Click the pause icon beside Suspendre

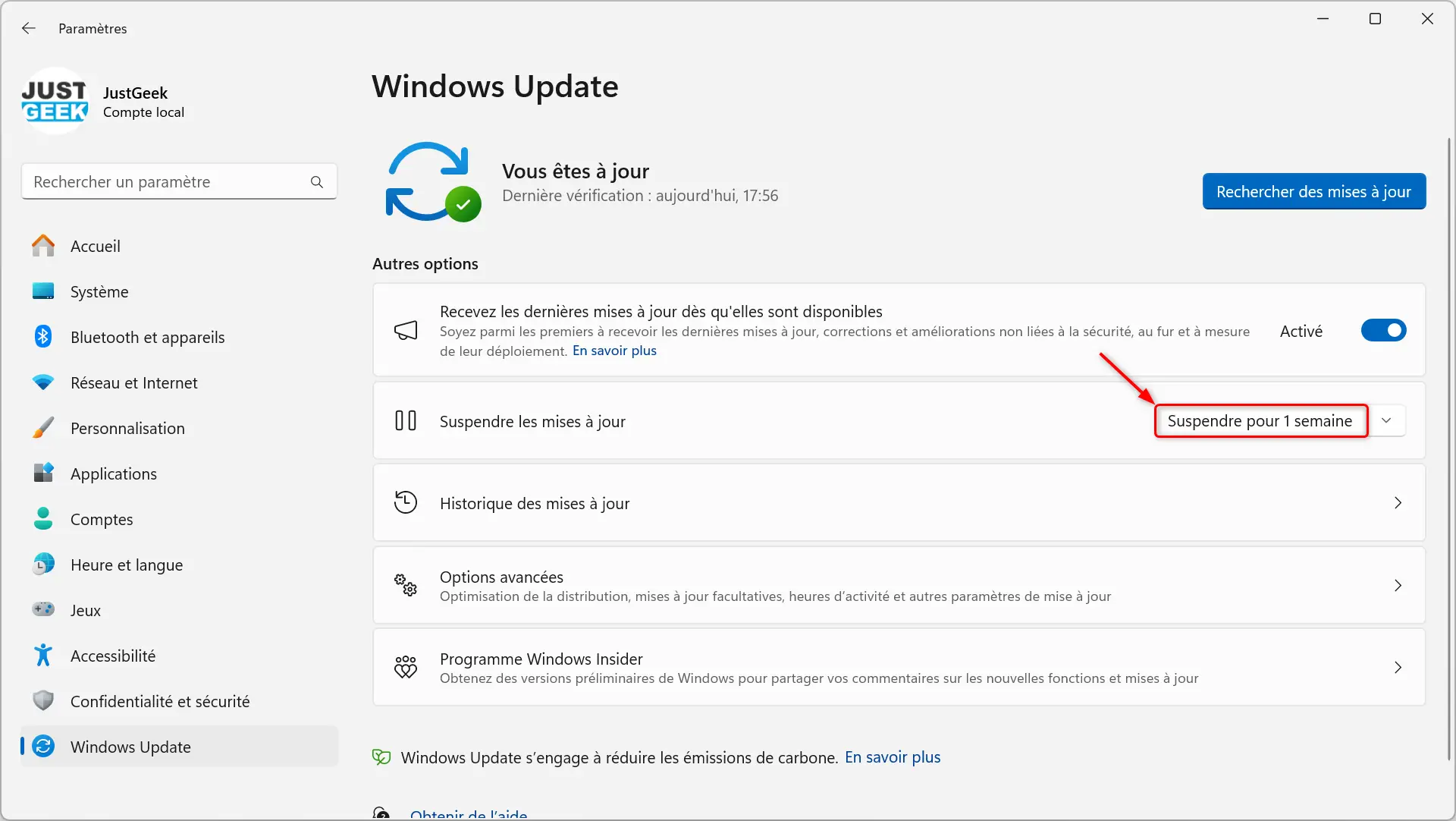pos(406,421)
